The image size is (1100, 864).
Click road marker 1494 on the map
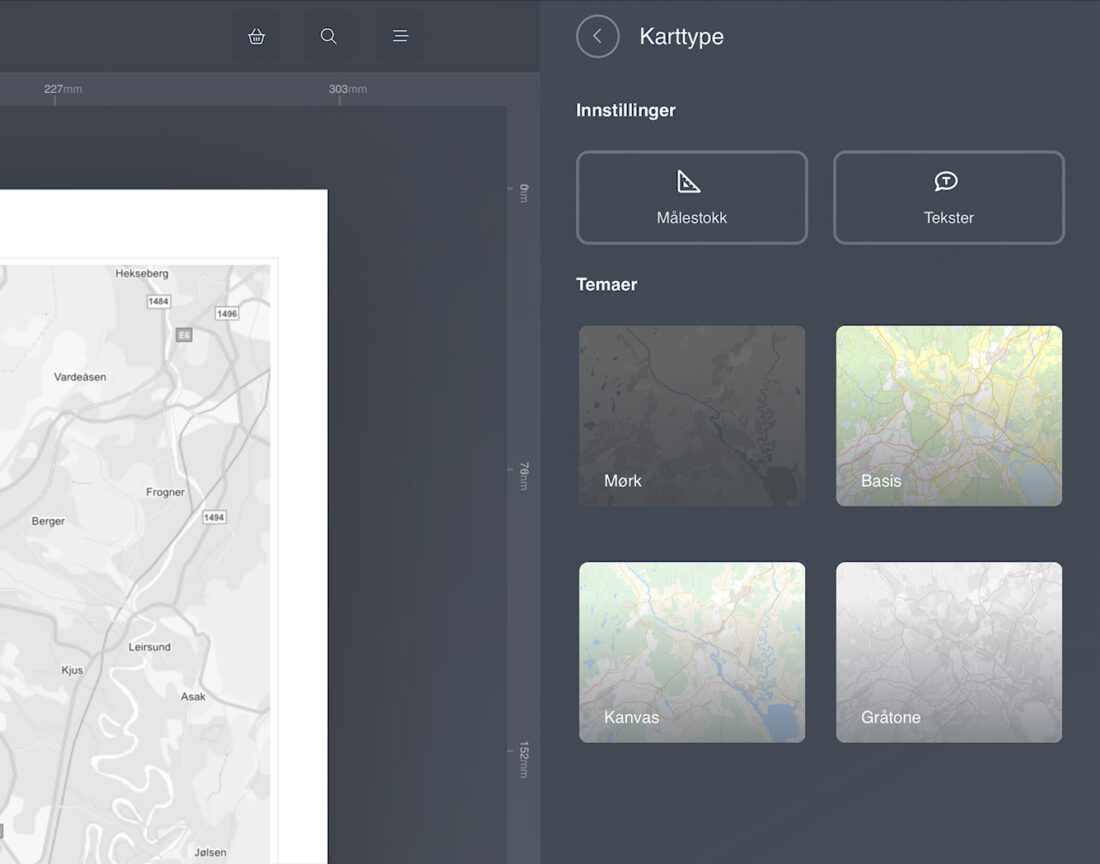[x=214, y=517]
